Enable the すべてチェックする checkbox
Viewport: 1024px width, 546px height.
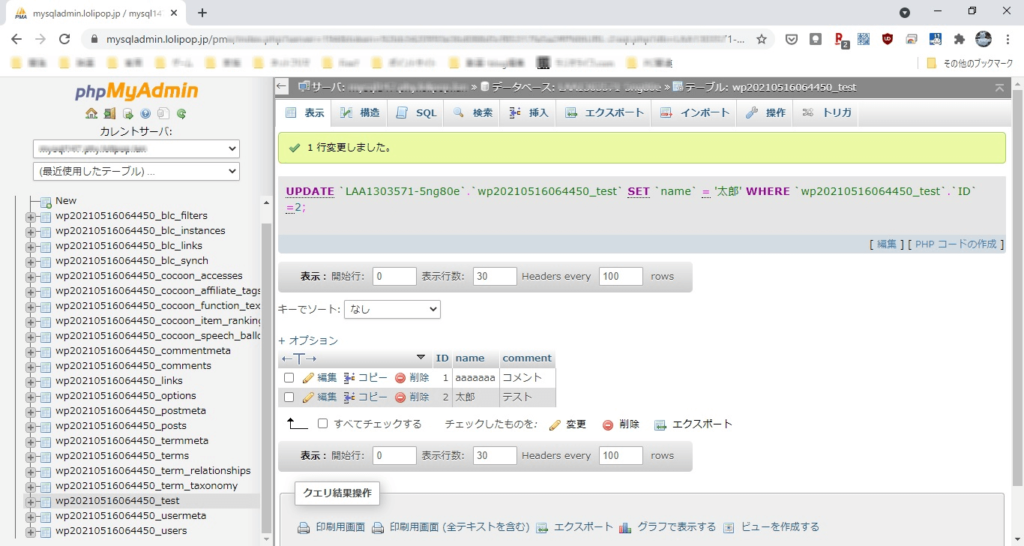(x=322, y=424)
